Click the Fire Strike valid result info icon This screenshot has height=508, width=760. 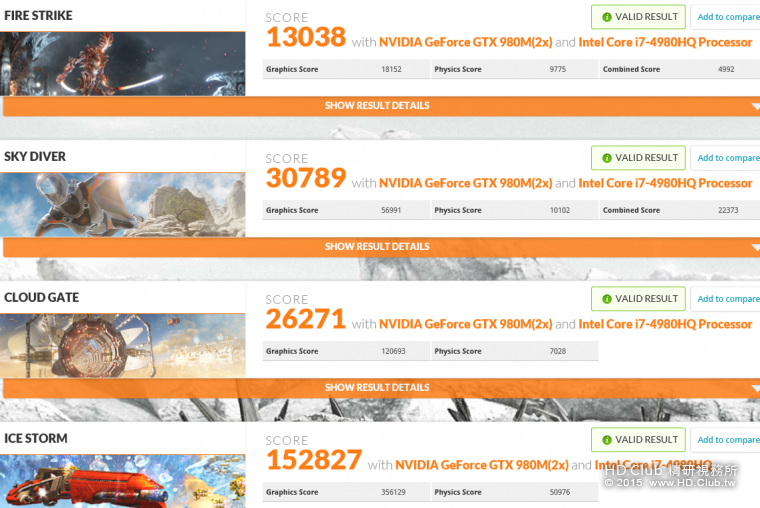tap(607, 17)
